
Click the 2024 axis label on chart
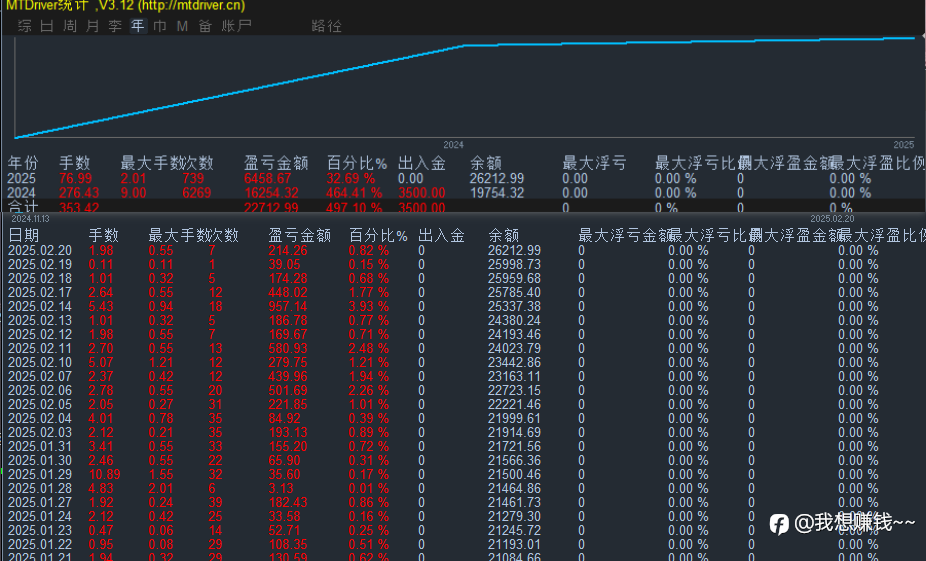point(453,145)
